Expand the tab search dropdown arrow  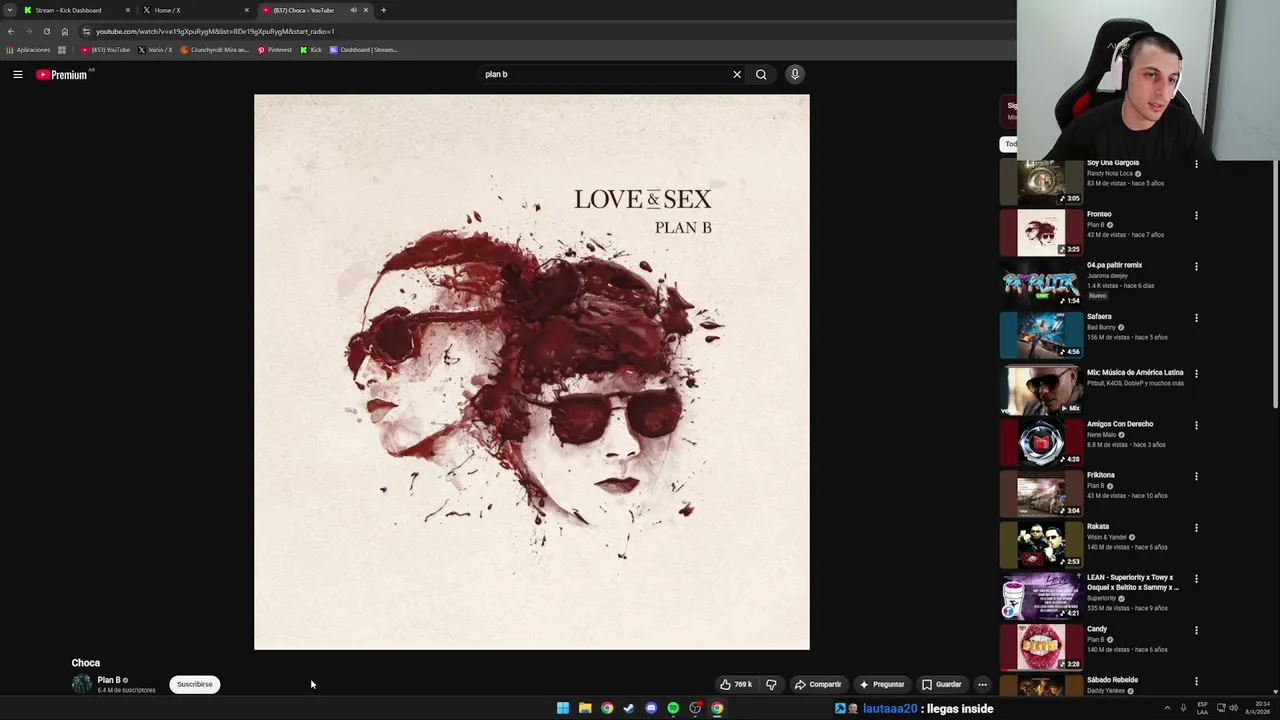coord(10,10)
